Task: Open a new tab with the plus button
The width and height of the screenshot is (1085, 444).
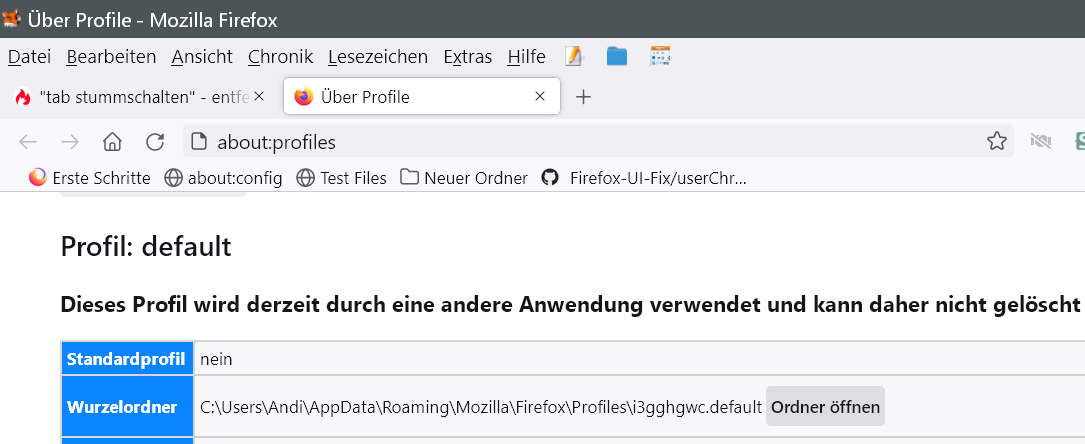Action: coord(584,97)
